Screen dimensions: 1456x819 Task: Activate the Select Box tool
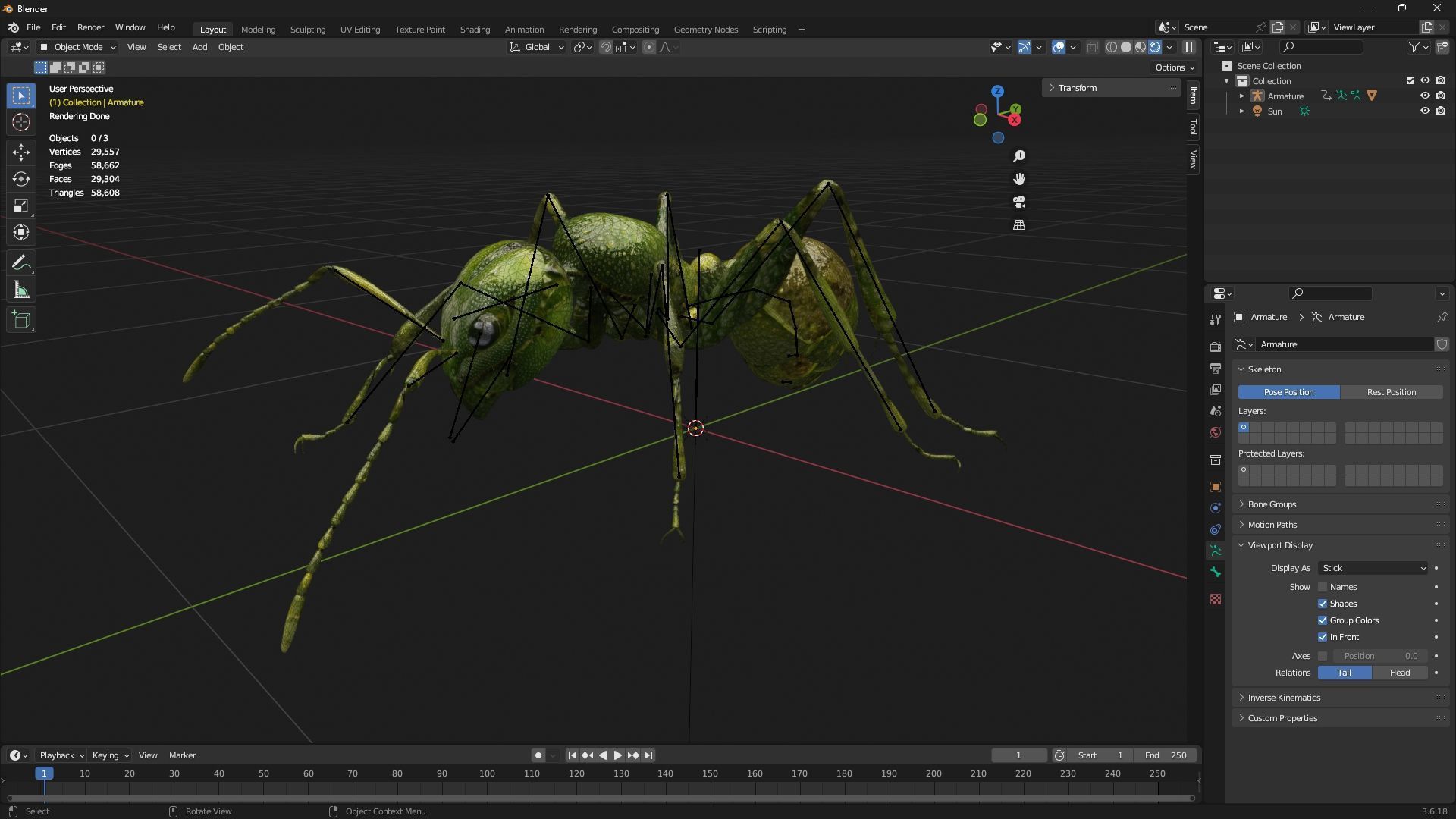pos(21,96)
